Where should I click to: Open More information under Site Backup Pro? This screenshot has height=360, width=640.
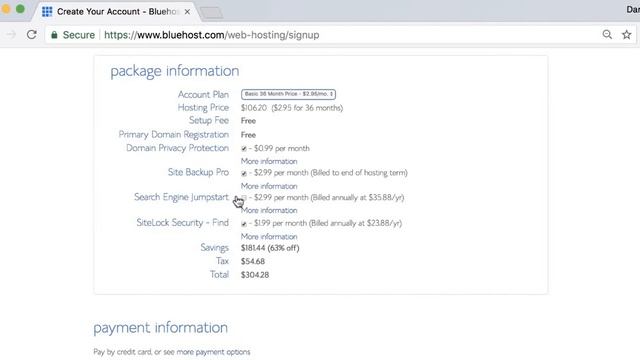269,186
